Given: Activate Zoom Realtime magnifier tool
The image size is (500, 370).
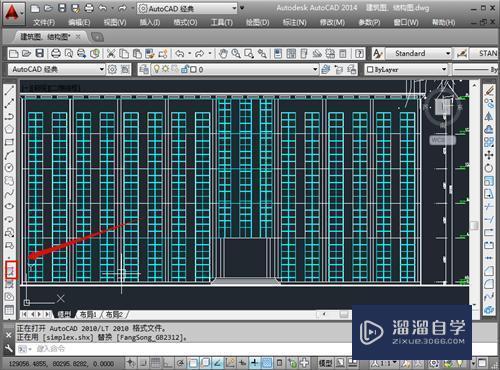Looking at the screenshot, I should (x=236, y=53).
